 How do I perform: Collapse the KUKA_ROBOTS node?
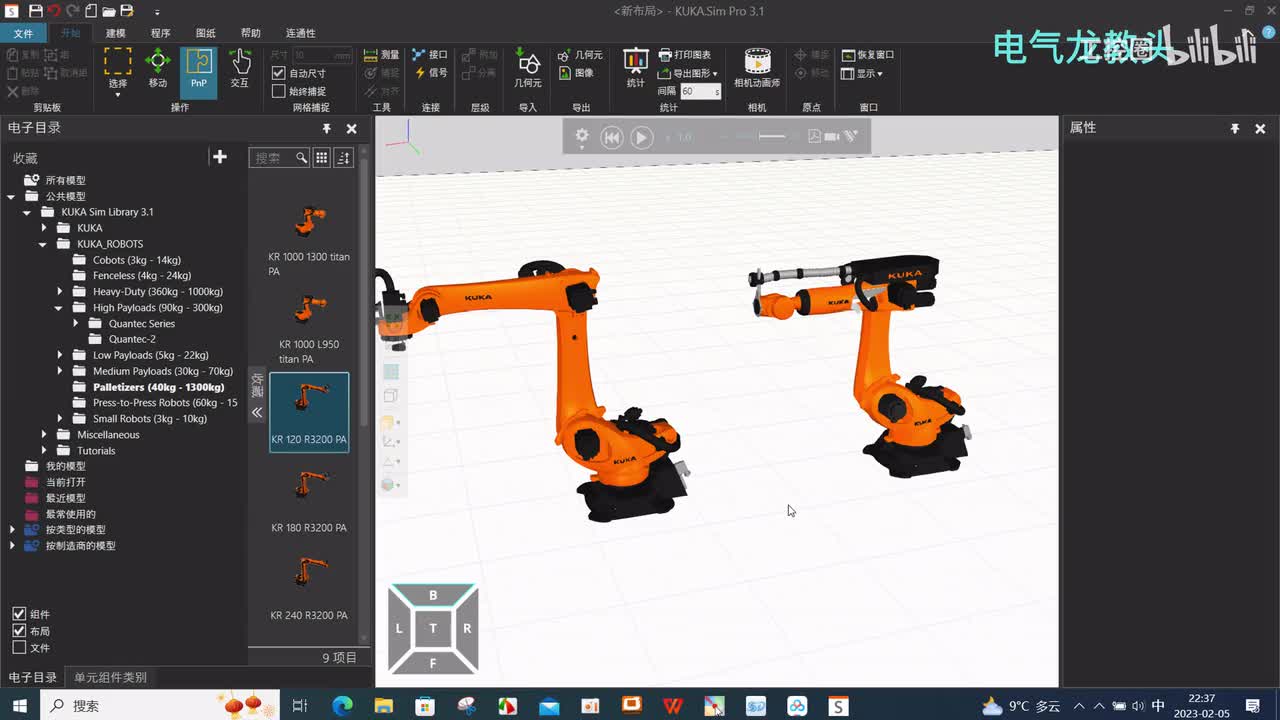44,244
